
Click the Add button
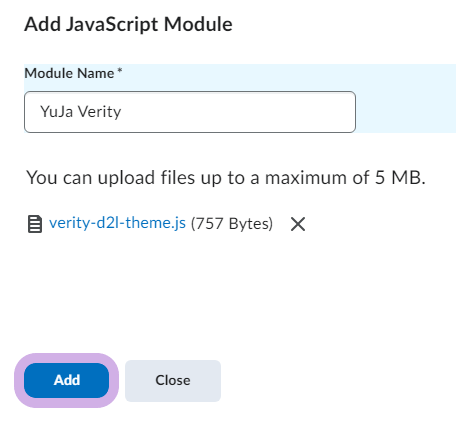pos(66,380)
